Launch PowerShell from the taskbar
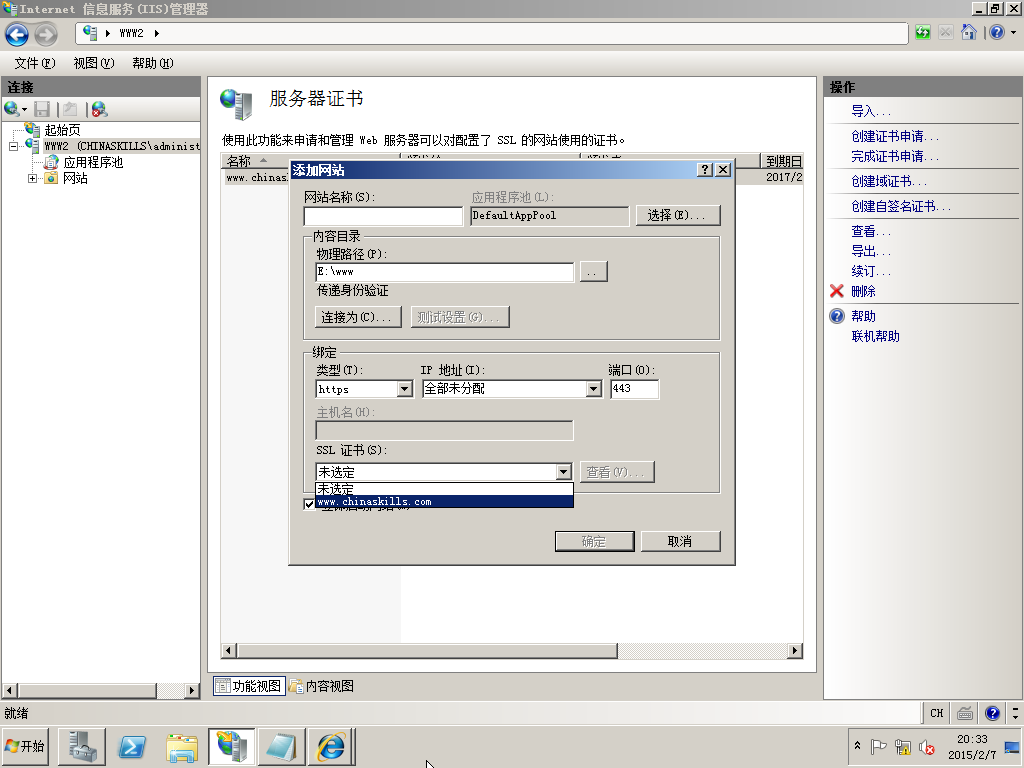1024x768 pixels. [131, 746]
